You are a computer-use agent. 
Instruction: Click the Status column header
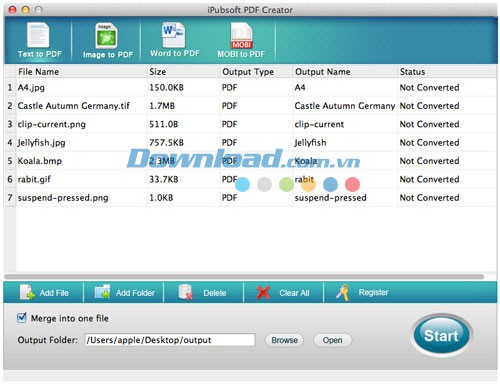click(x=447, y=72)
